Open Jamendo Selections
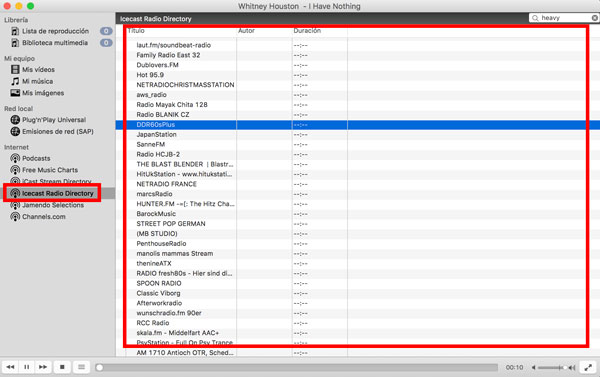 click(x=53, y=205)
